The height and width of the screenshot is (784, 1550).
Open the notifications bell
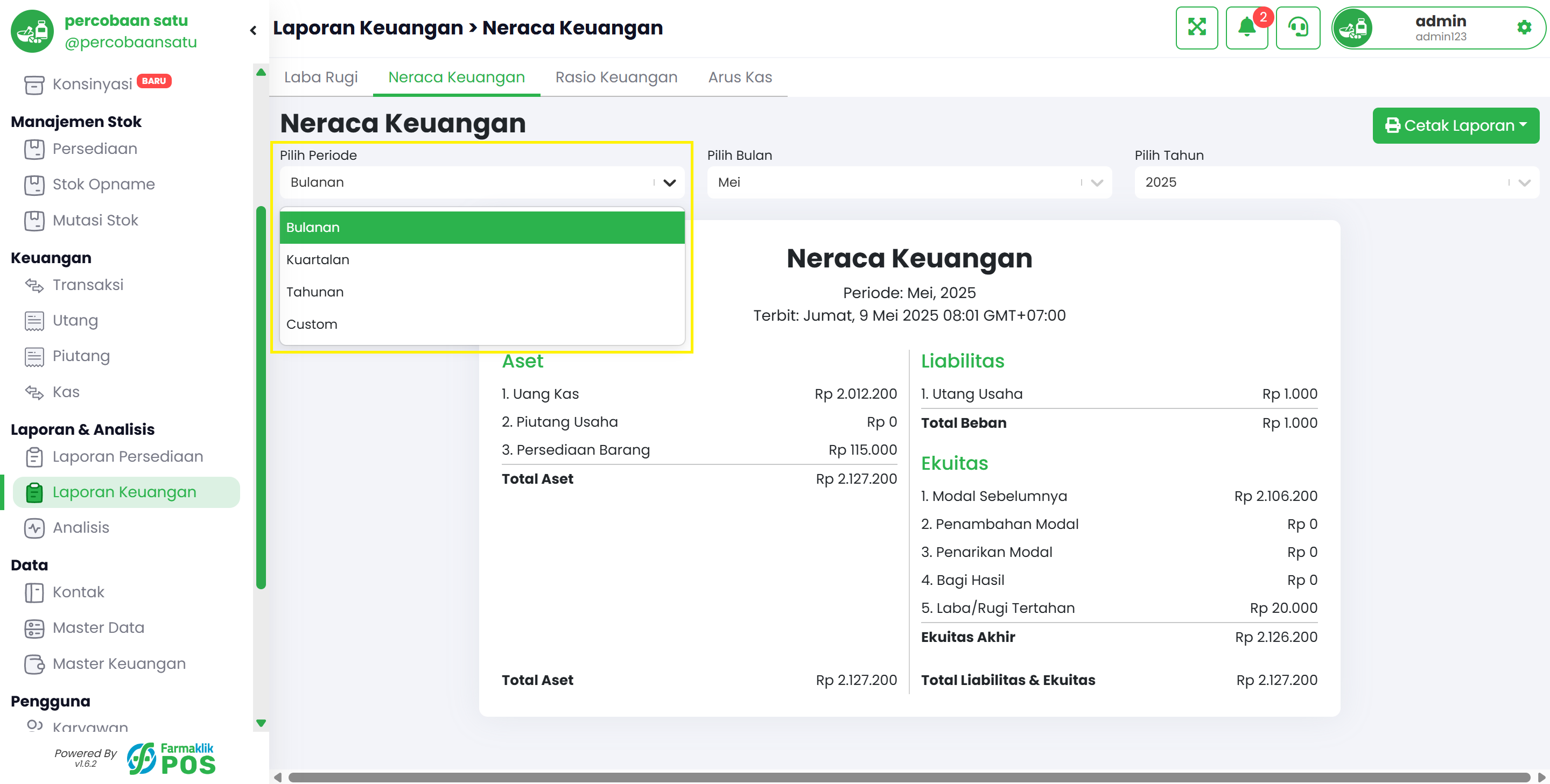pos(1246,27)
